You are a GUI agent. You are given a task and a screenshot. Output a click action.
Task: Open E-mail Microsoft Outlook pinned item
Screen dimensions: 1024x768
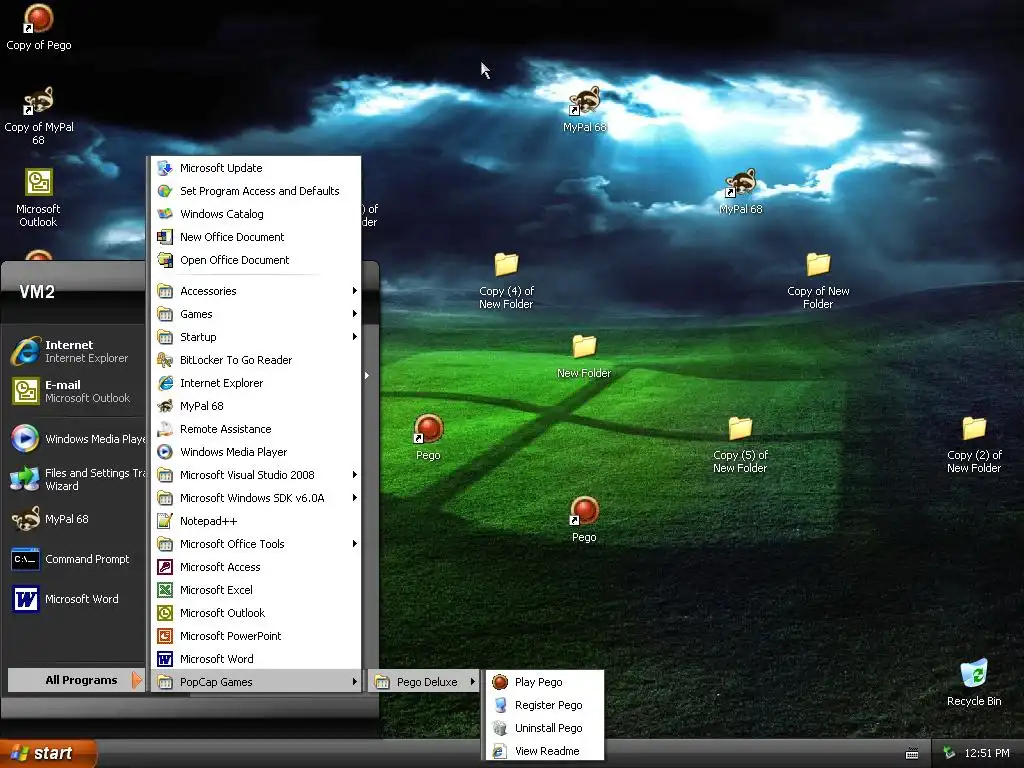click(x=76, y=391)
